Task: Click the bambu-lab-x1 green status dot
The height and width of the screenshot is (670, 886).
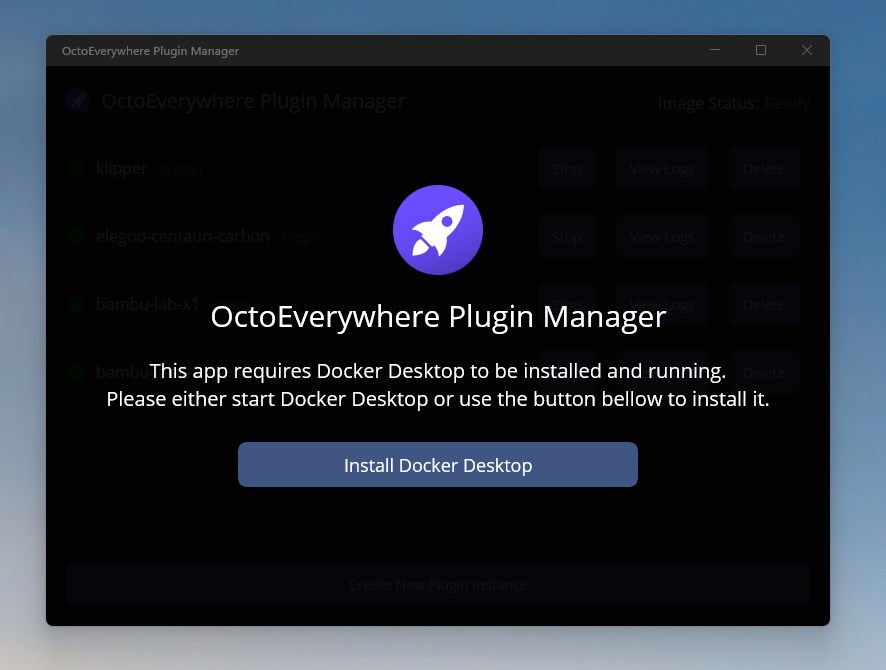Action: (77, 304)
